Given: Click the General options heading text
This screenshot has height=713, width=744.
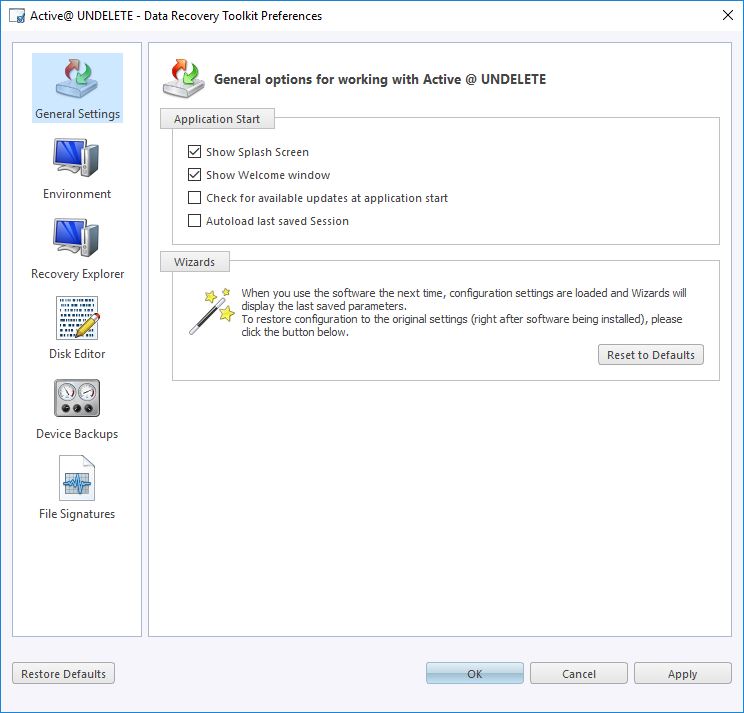Looking at the screenshot, I should click(380, 79).
